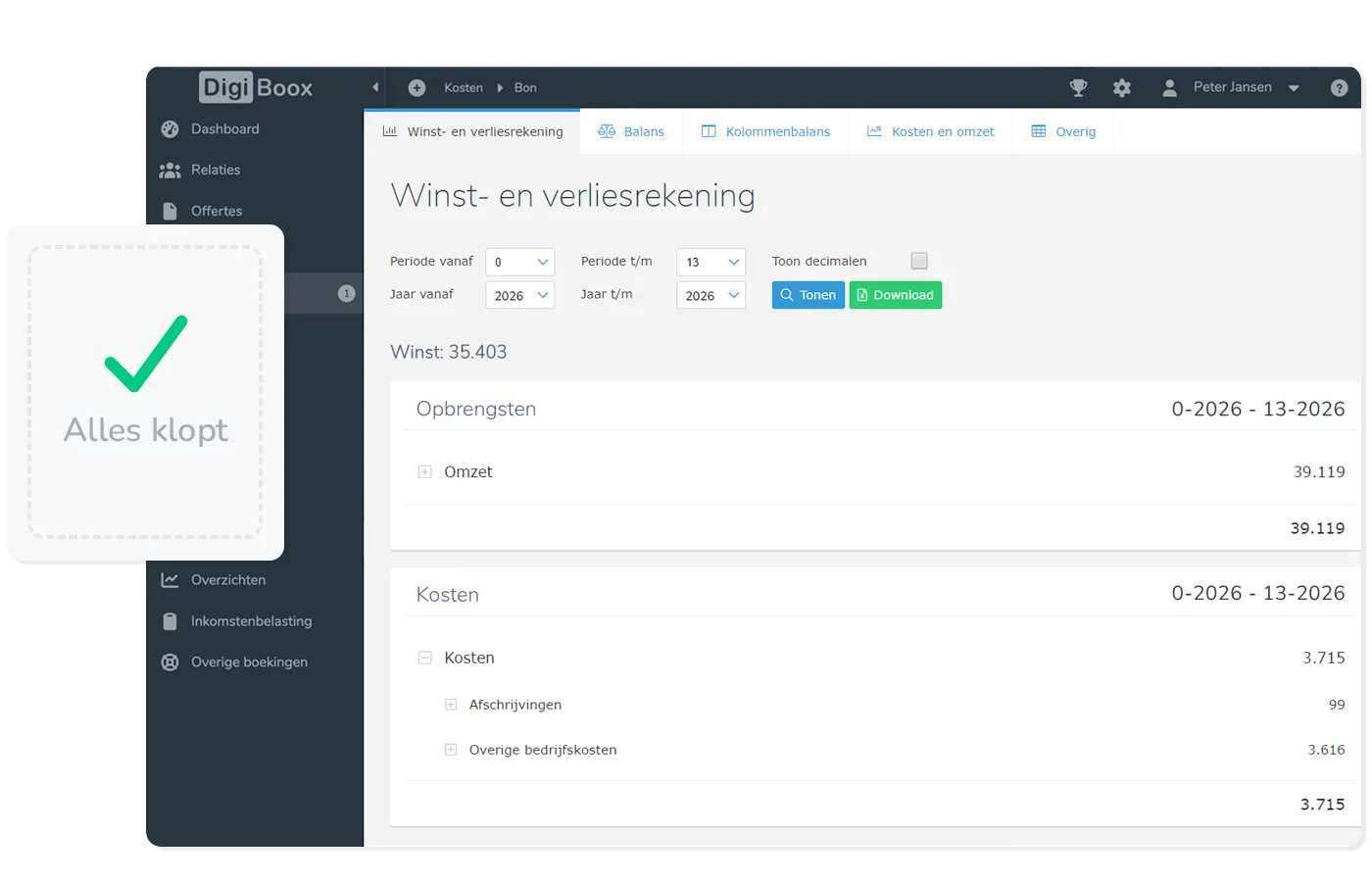Open the Periode vanaf dropdown
1372x882 pixels.
coord(519,262)
